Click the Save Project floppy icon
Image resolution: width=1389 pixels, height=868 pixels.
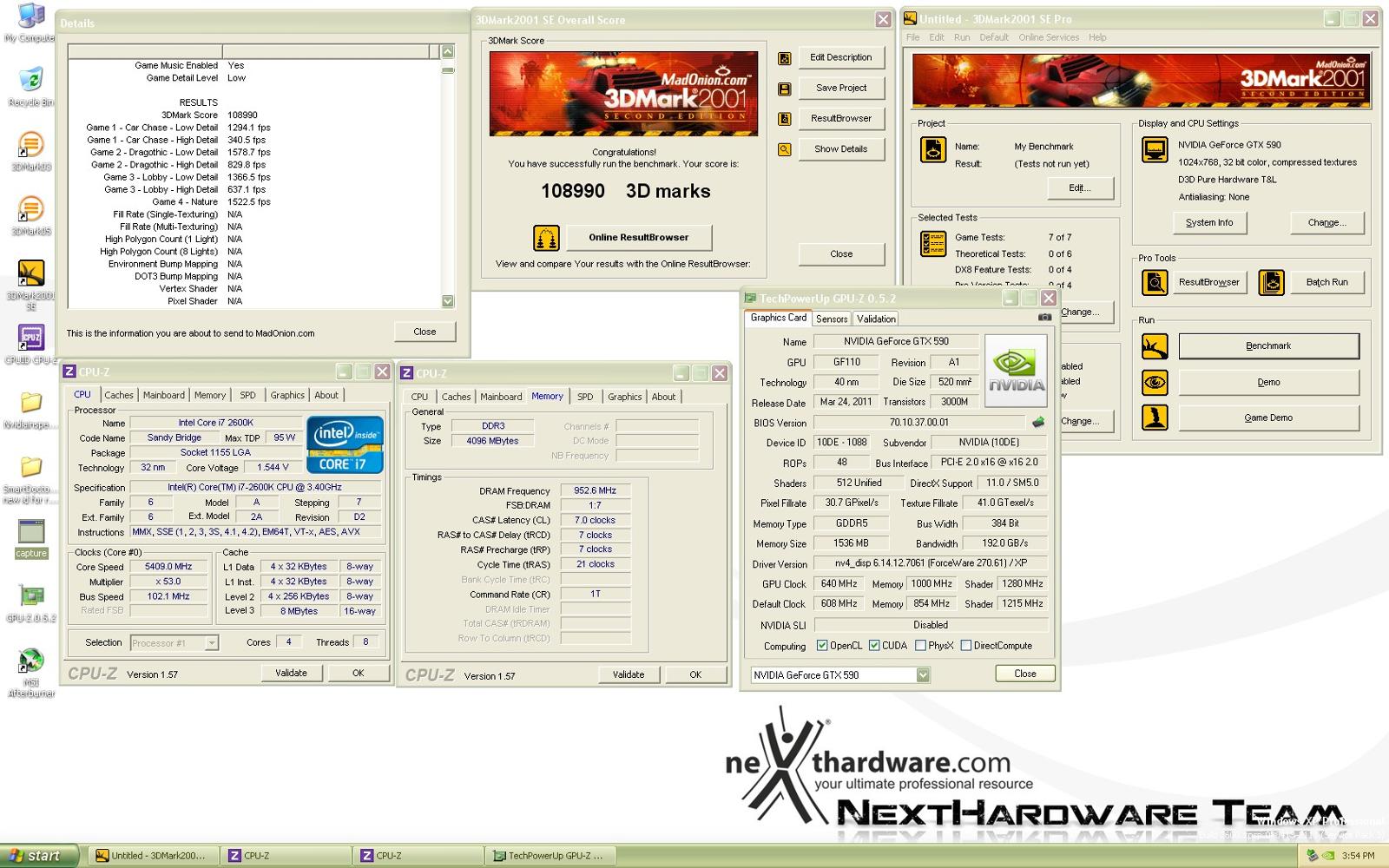(x=784, y=89)
